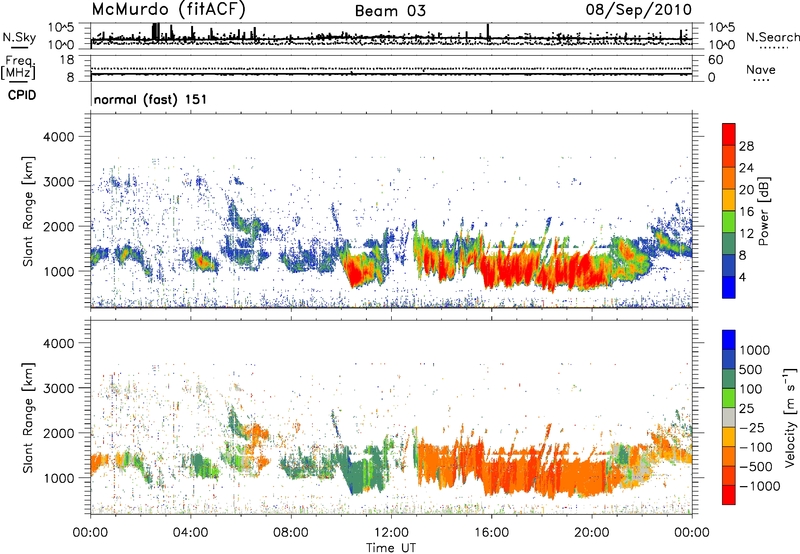This screenshot has height=554, width=800.
Task: Click the "N.Sky" legend label
Action: [x=19, y=38]
